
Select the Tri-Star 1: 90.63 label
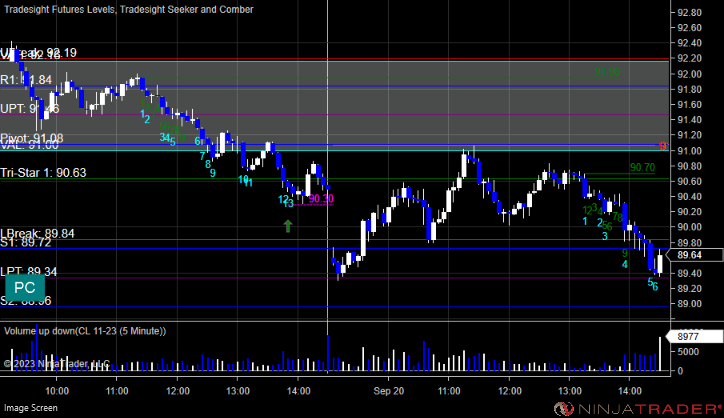click(x=43, y=173)
